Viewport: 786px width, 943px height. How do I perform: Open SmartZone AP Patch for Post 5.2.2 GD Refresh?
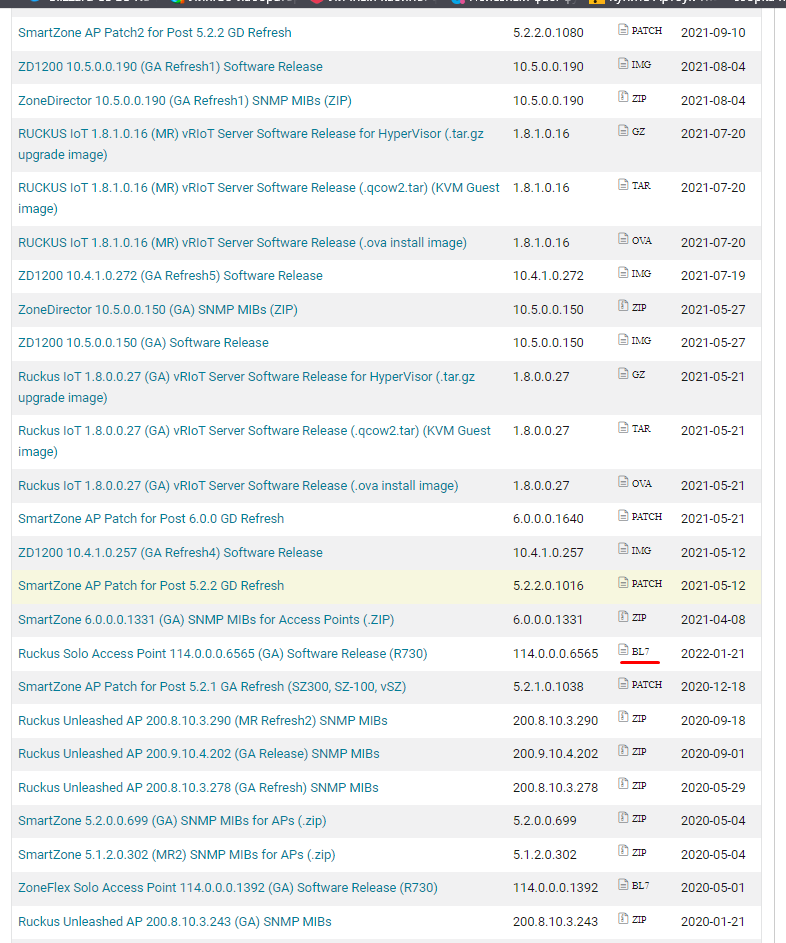point(151,586)
